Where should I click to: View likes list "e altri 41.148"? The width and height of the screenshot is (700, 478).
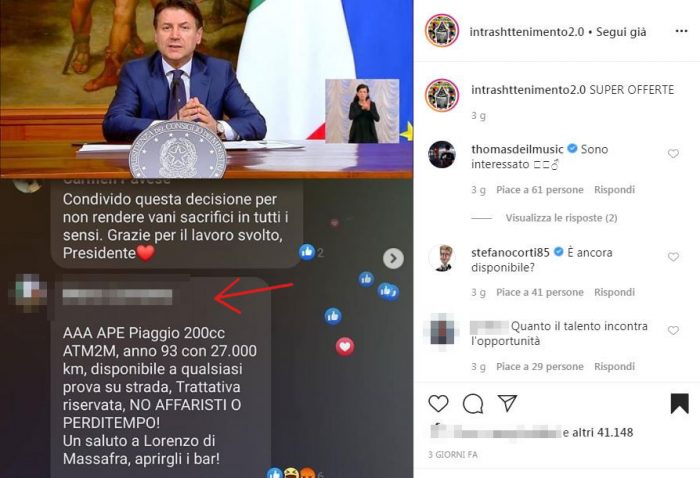point(598,432)
